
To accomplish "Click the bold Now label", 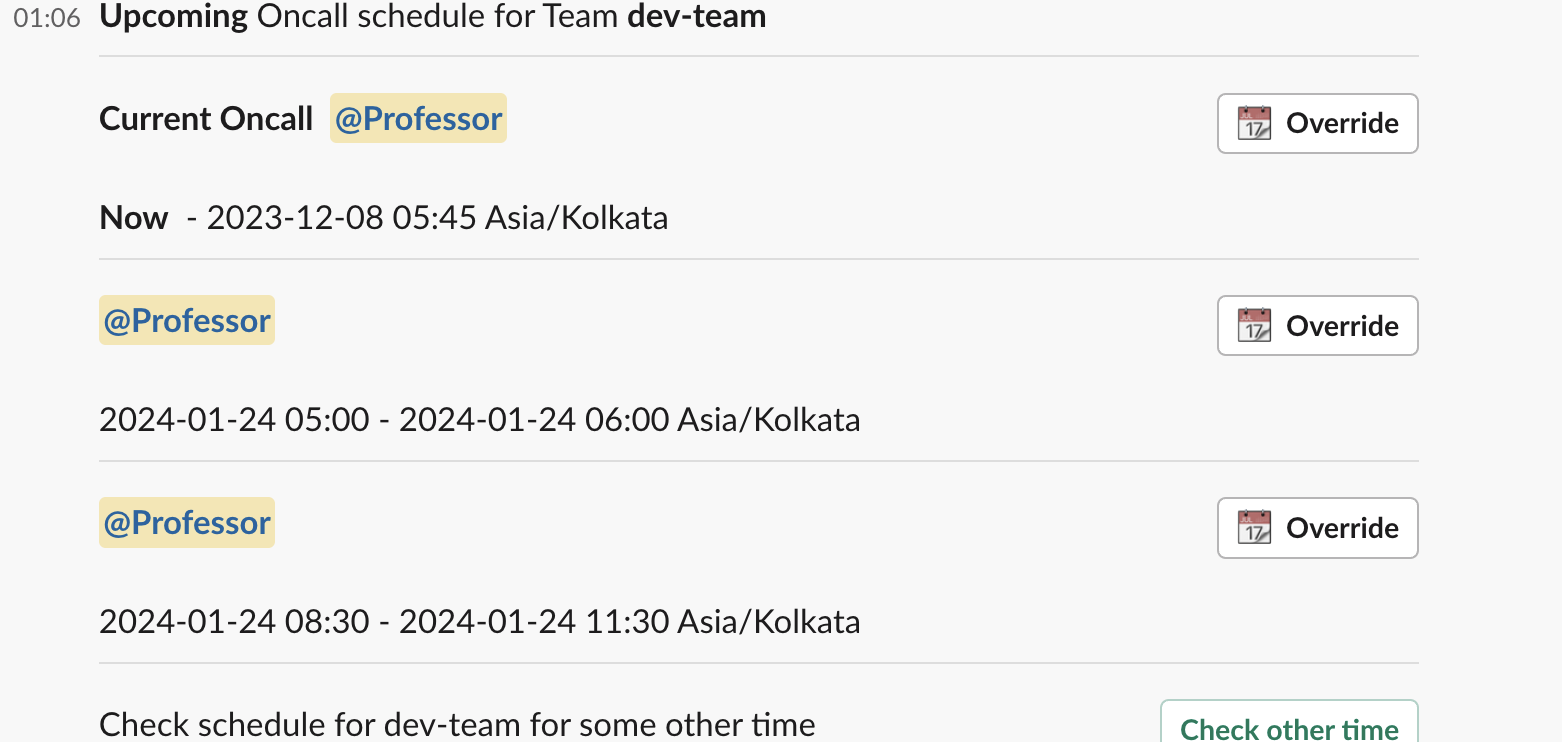I will [134, 218].
